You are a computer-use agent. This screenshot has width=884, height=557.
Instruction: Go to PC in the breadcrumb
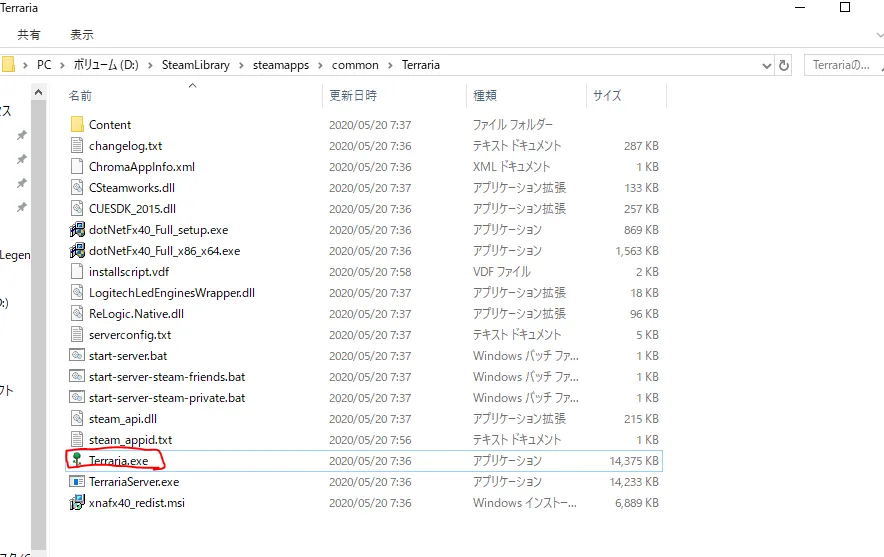pos(44,65)
